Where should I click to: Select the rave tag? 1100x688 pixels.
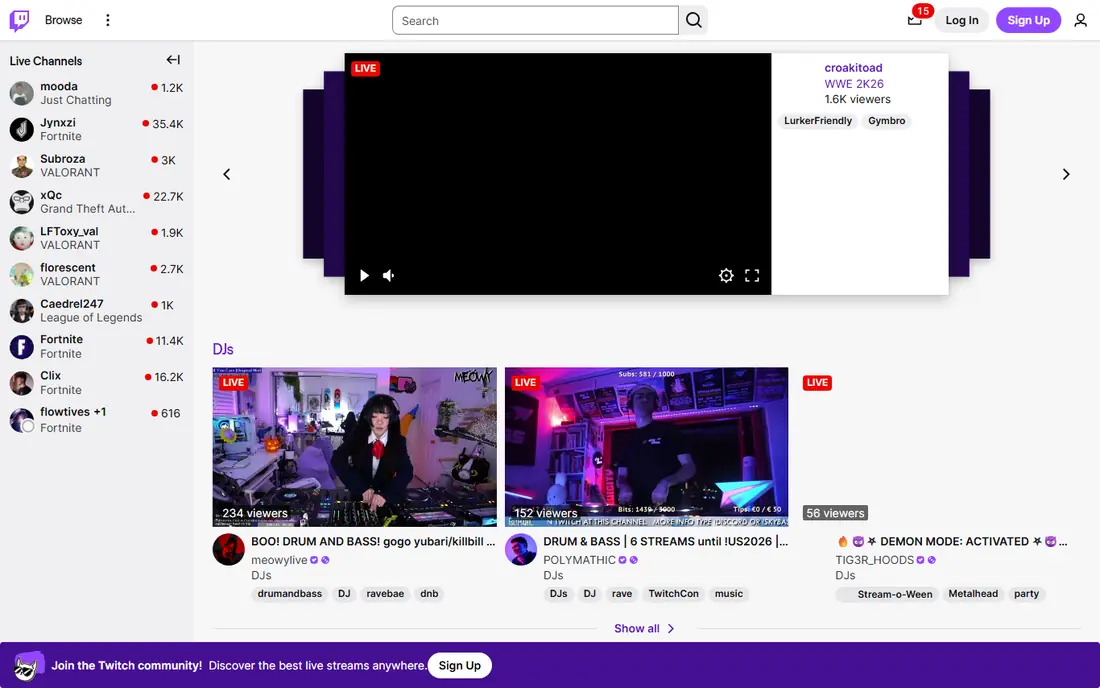(622, 593)
